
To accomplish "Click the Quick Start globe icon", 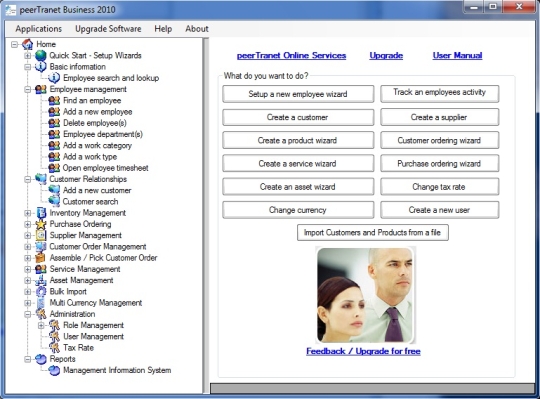I will click(41, 55).
